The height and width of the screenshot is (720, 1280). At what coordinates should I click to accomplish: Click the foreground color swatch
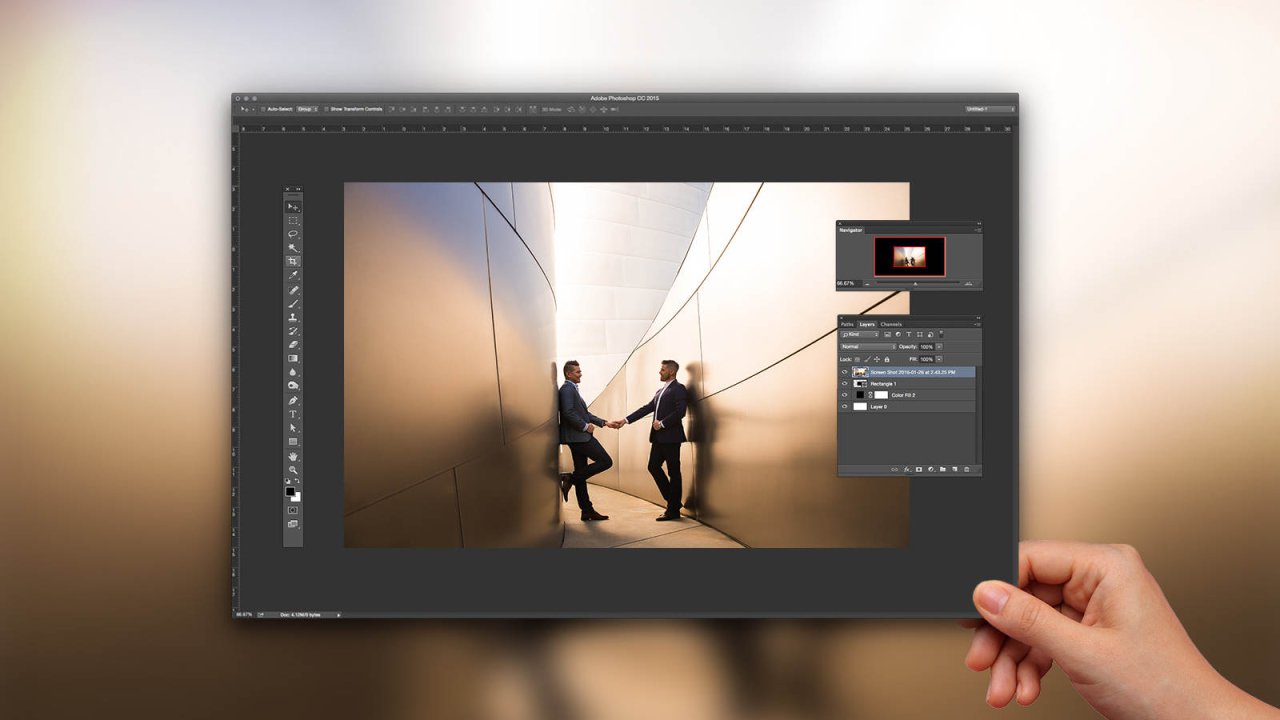click(x=290, y=491)
